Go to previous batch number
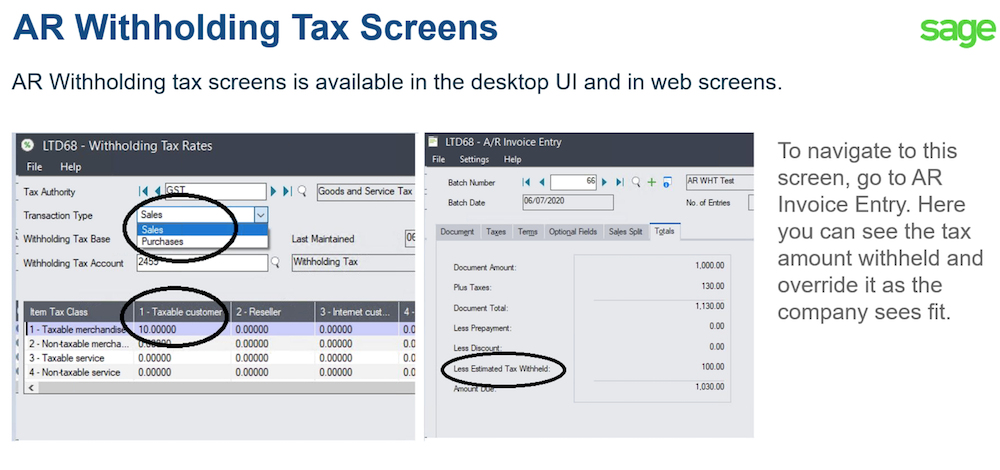 pos(541,182)
